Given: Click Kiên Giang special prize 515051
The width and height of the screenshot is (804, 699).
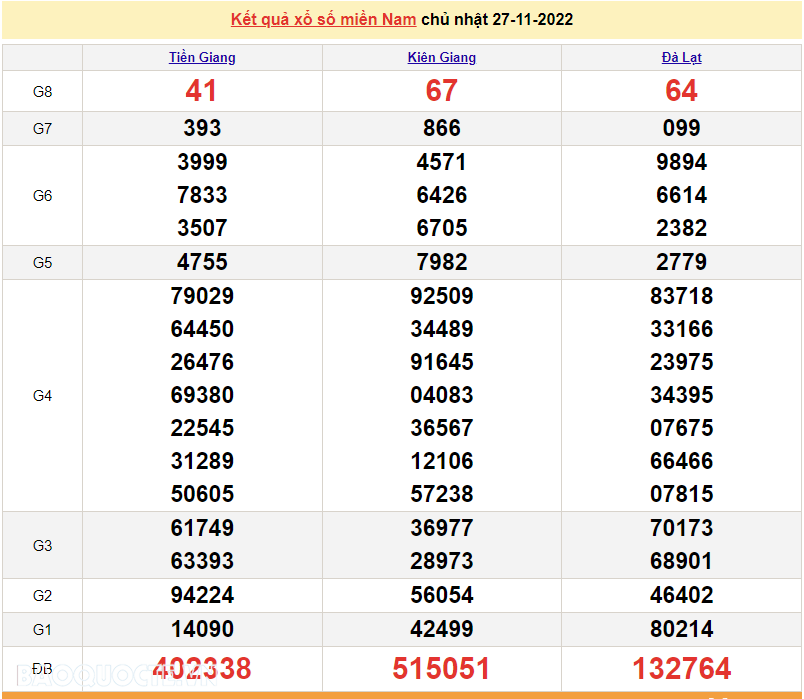Looking at the screenshot, I should tap(441, 669).
